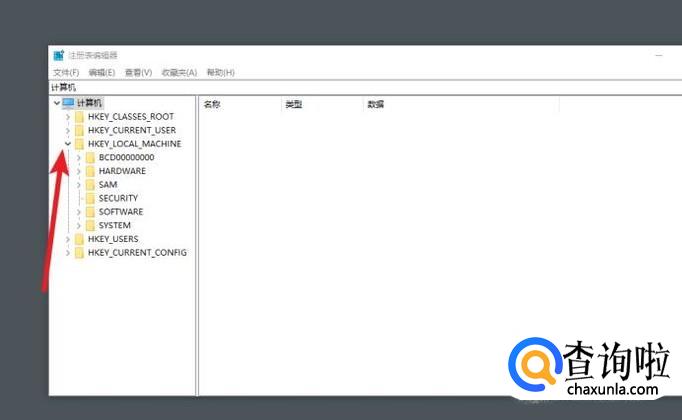Screen dimensions: 682x420
Task: Select the BCD00000000 key label
Action: (x=127, y=157)
